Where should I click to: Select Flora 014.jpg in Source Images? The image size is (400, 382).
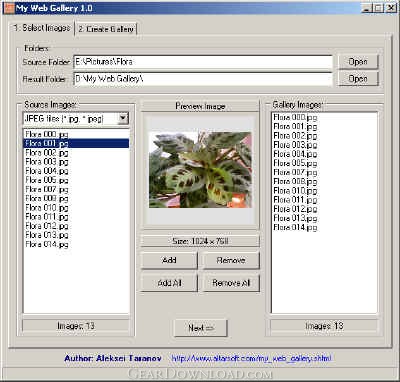coord(76,244)
